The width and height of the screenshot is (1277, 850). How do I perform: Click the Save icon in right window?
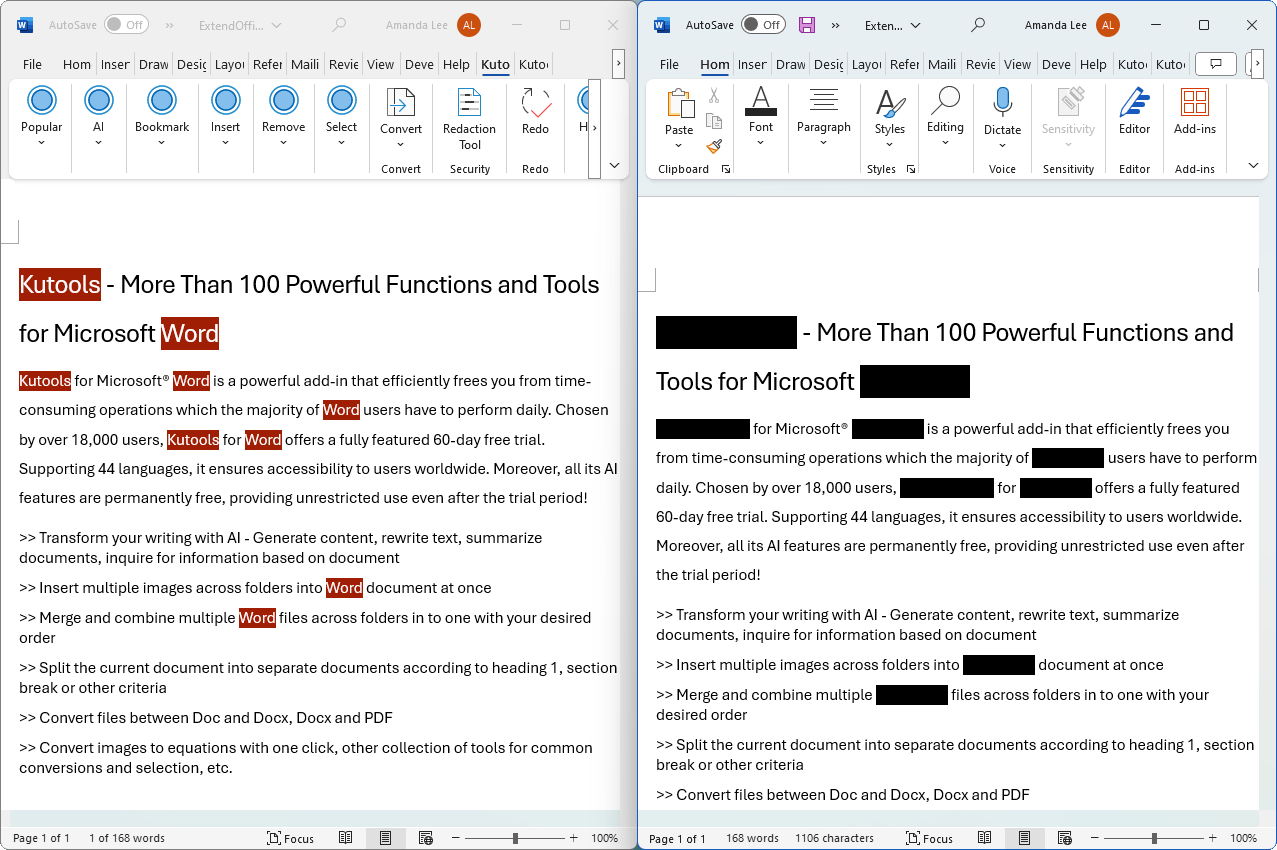click(806, 25)
